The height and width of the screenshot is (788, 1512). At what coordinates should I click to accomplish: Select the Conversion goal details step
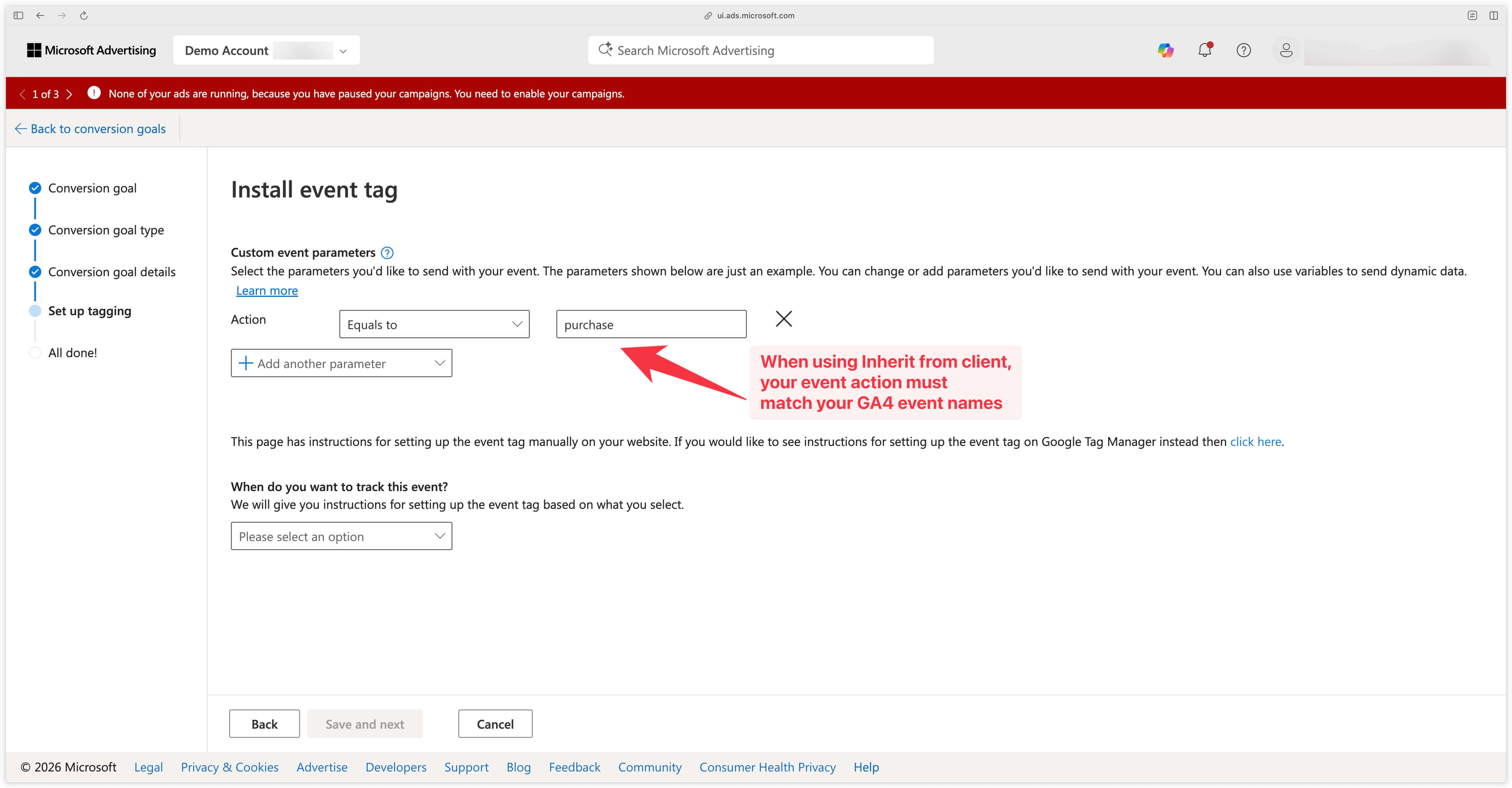112,271
